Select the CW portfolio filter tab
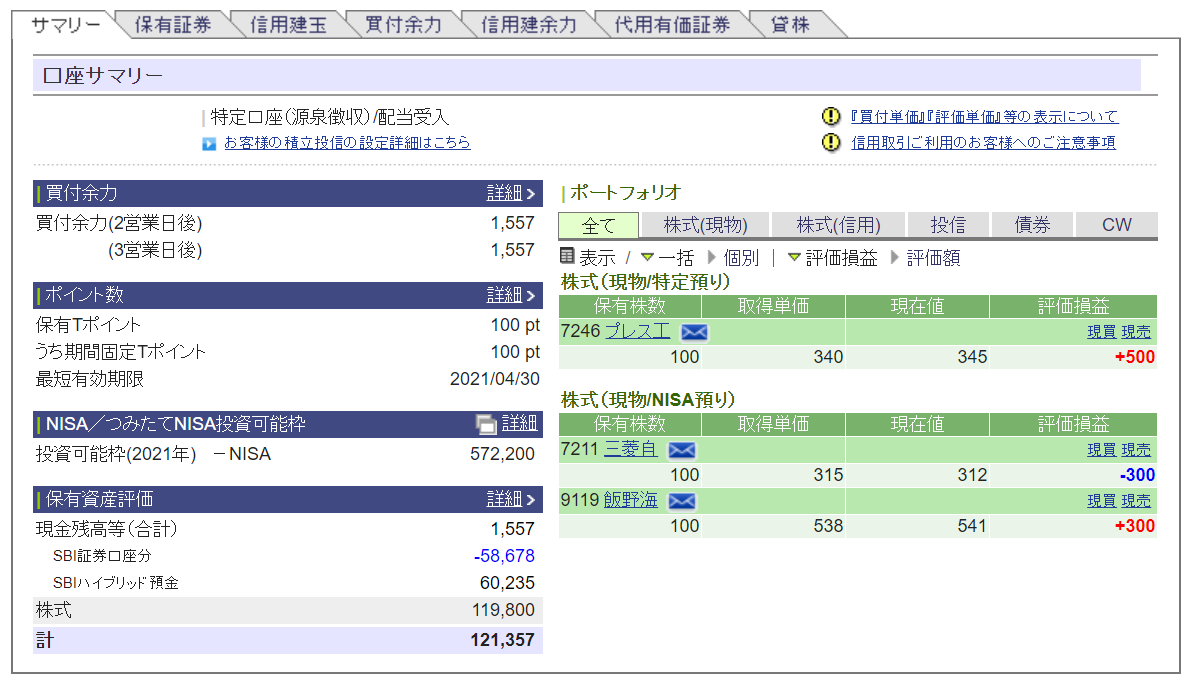 [1116, 225]
